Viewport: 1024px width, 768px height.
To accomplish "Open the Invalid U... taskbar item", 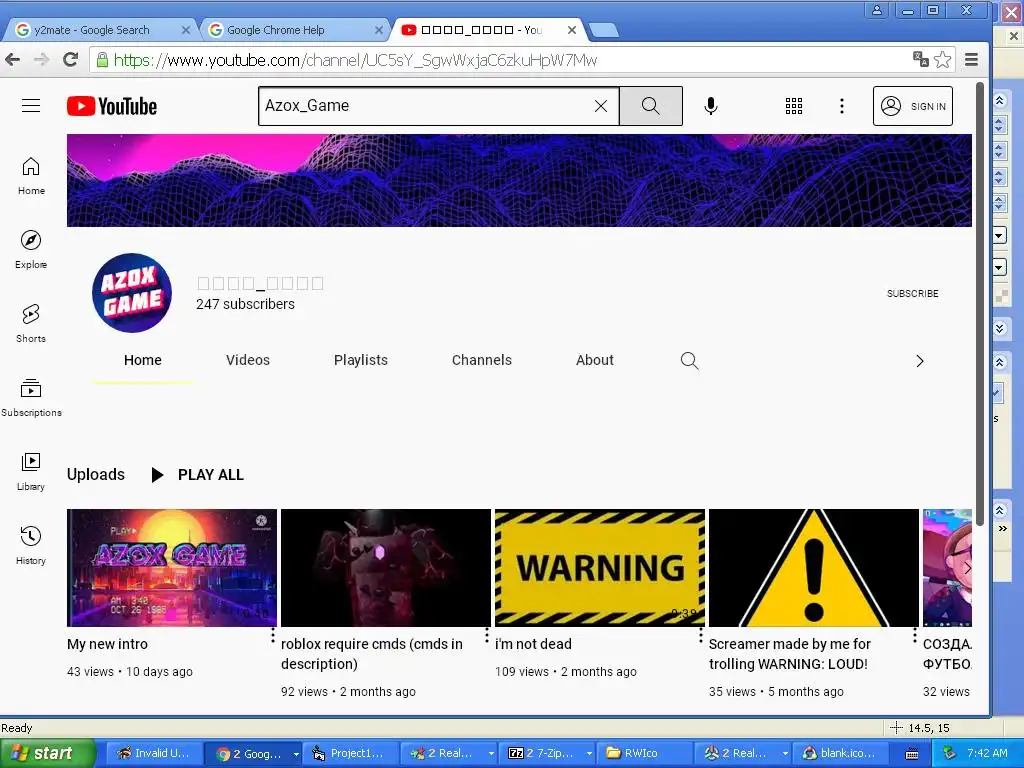I will point(154,754).
